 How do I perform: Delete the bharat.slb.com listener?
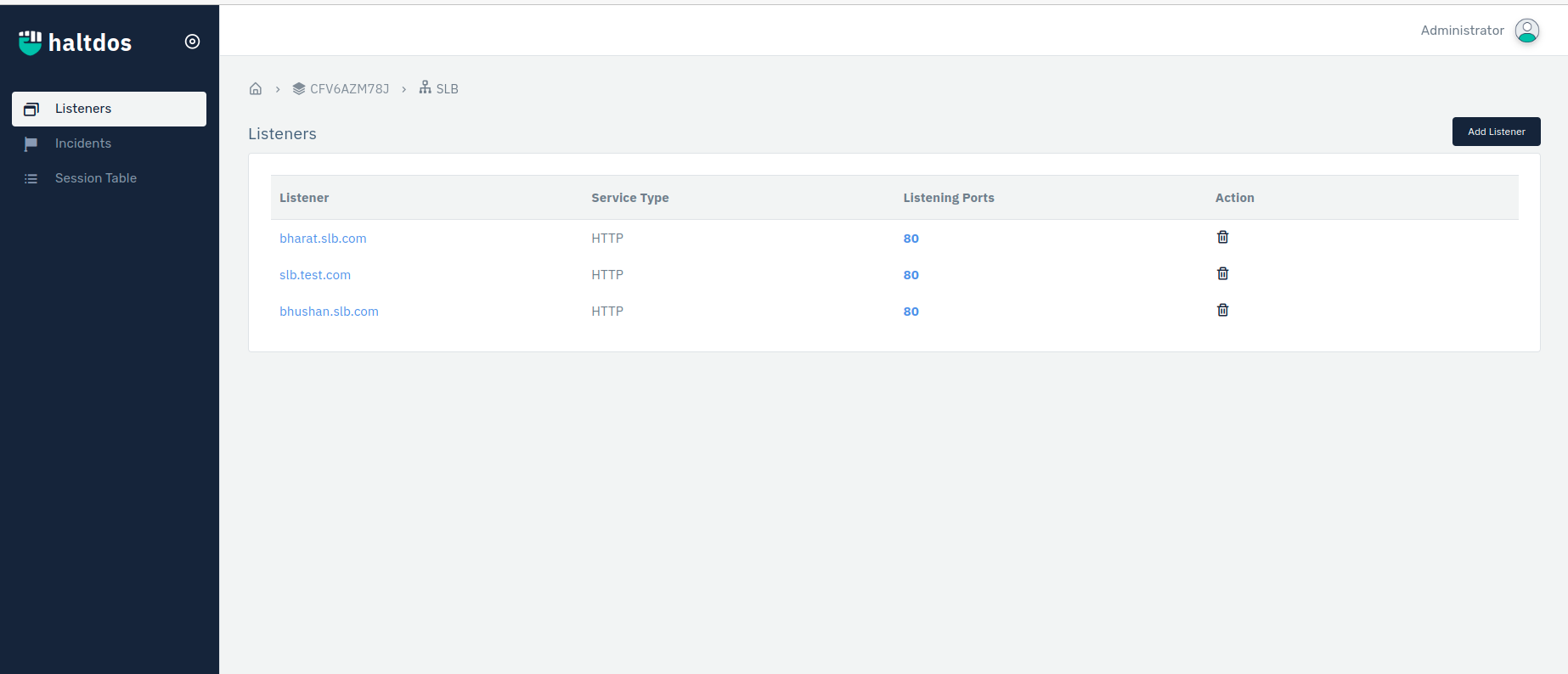tap(1223, 237)
